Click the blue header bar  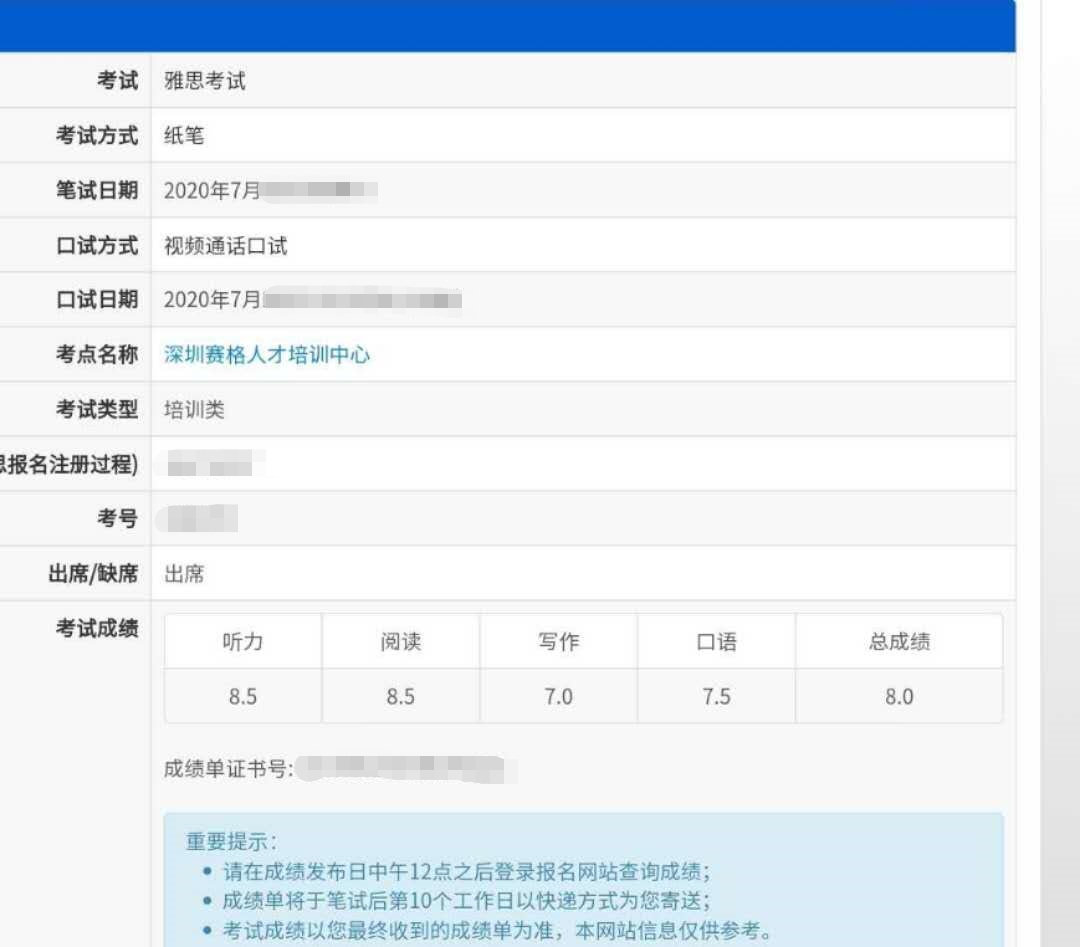pos(508,25)
